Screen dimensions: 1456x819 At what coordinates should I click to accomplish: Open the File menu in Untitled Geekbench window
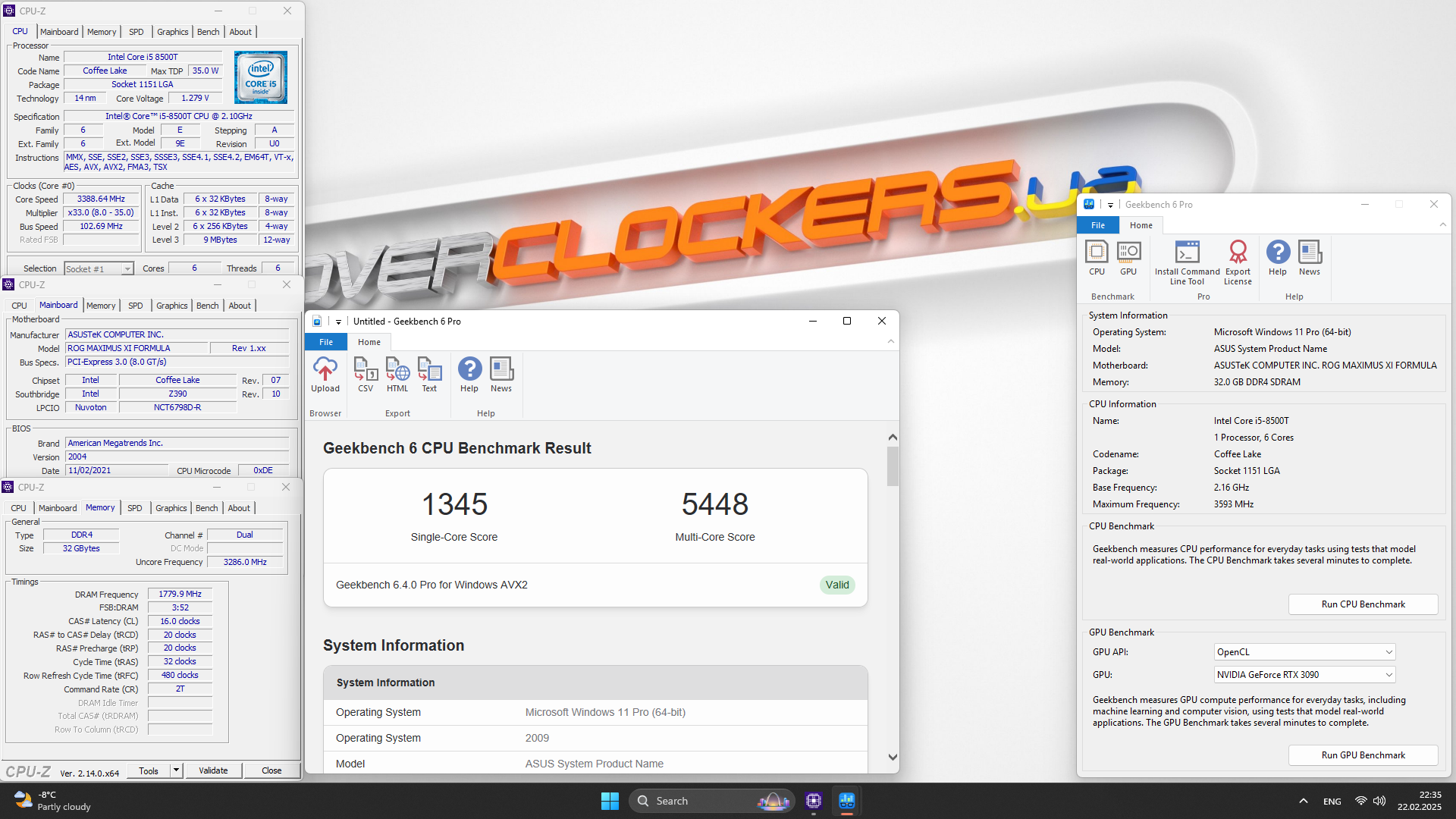click(326, 342)
